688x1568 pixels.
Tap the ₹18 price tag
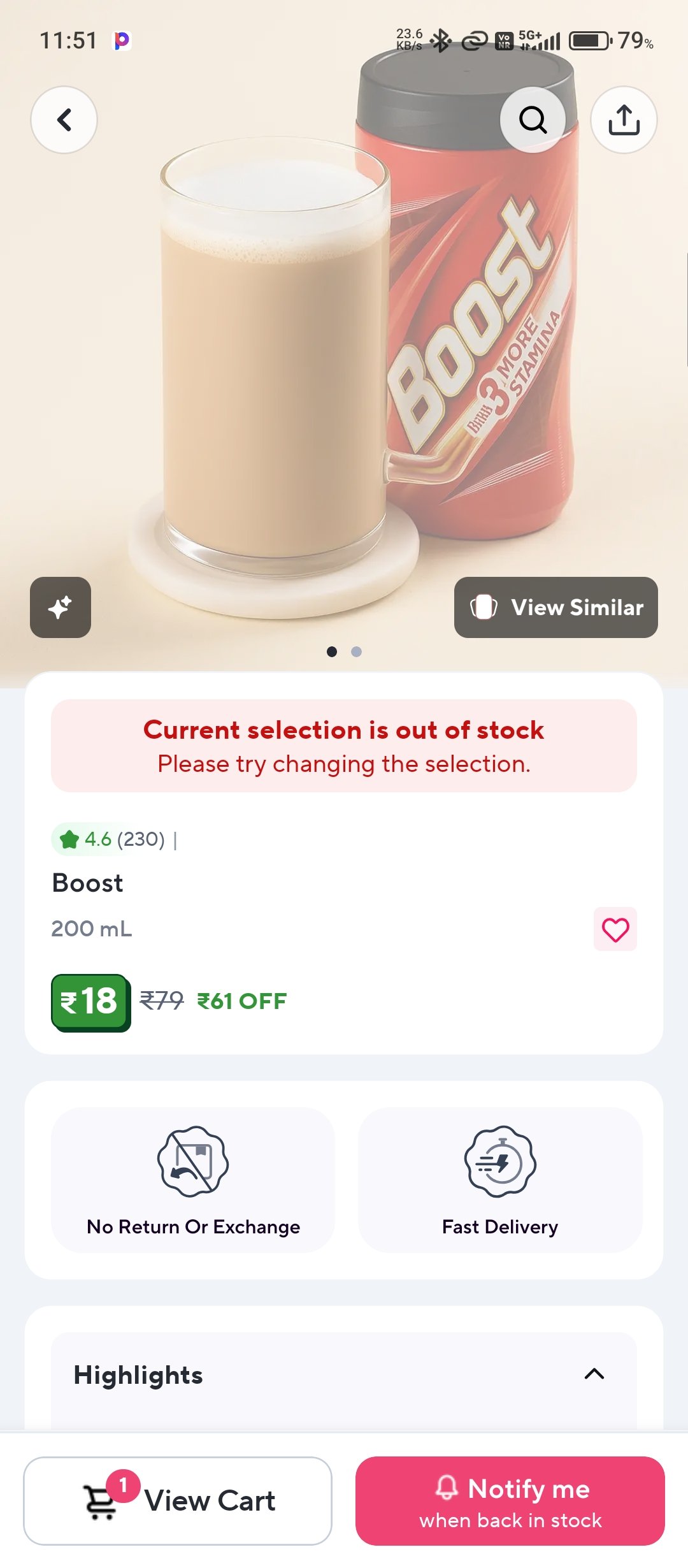(90, 1001)
